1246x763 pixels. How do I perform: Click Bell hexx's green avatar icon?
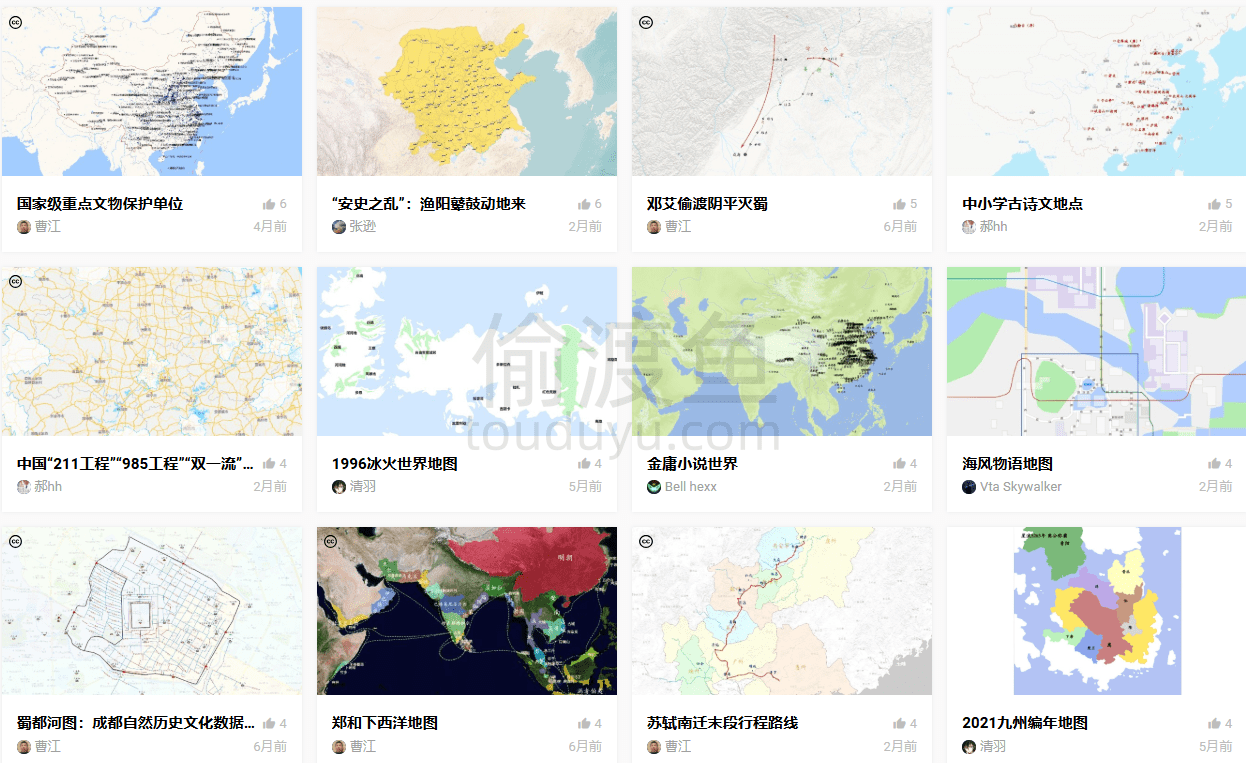coord(654,487)
